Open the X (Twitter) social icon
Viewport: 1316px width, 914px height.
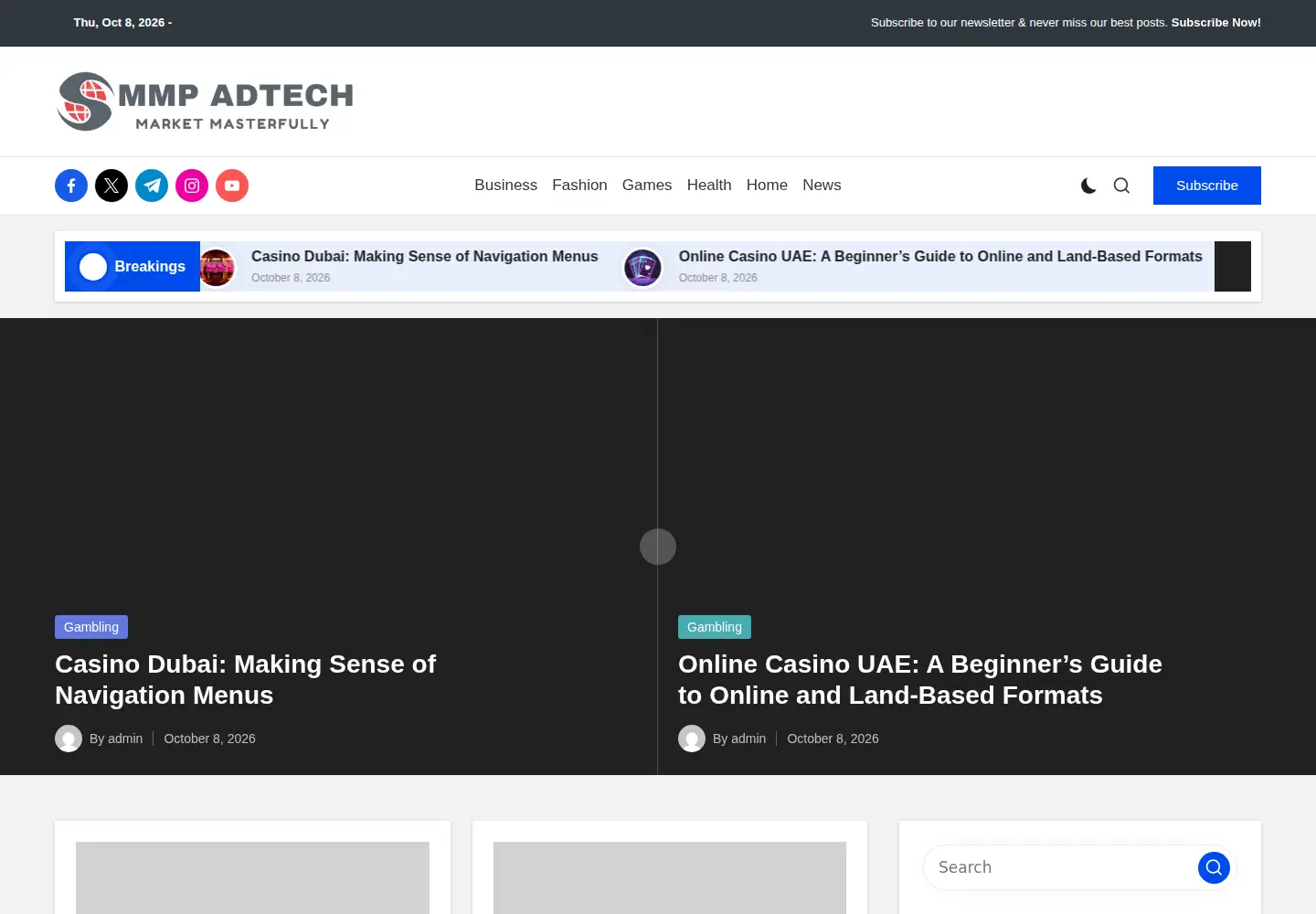(111, 186)
